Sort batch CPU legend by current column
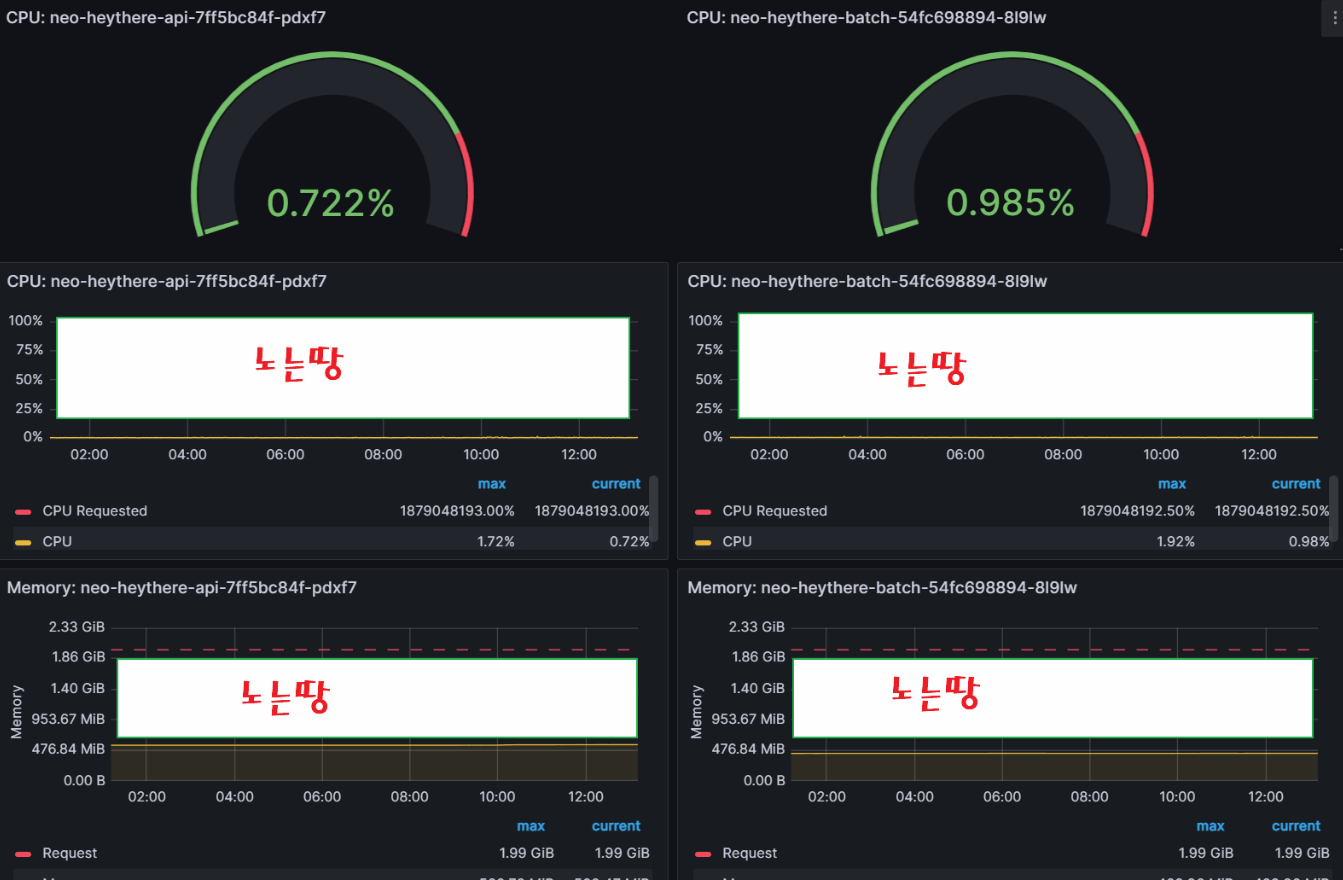The image size is (1343, 880). (1296, 484)
